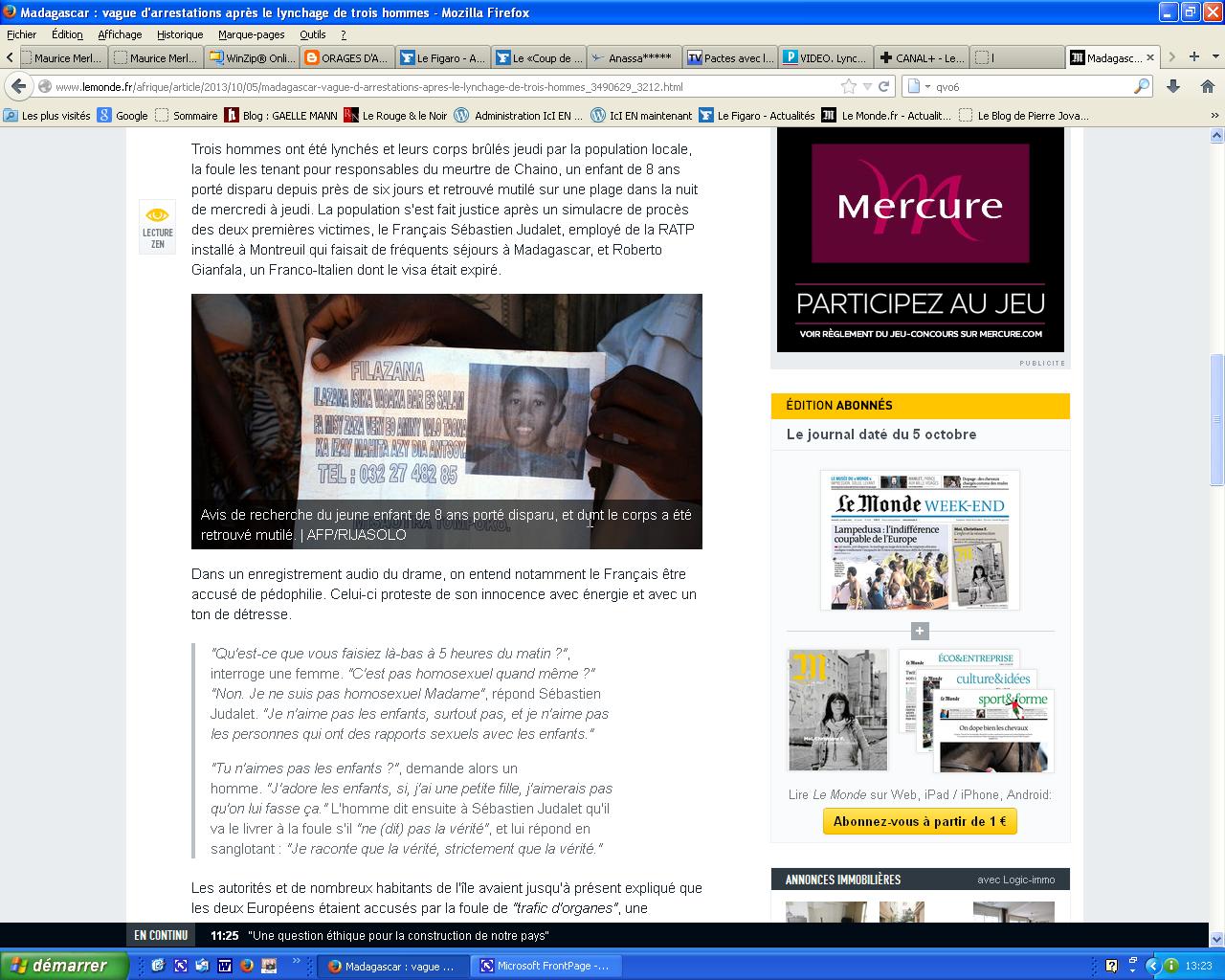Switch to the Le «Coup de ... tab
The image size is (1225, 980).
539,57
